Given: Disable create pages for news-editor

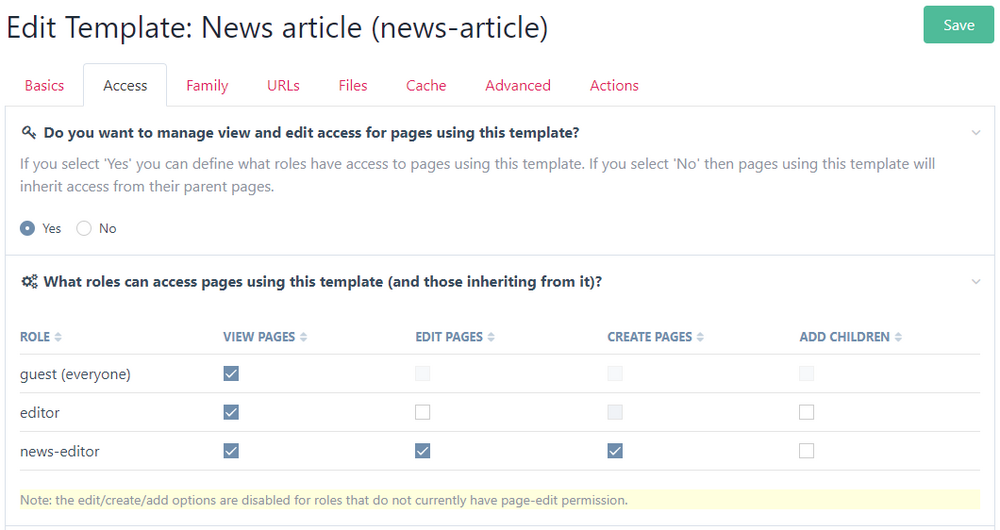Looking at the screenshot, I should tap(615, 451).
